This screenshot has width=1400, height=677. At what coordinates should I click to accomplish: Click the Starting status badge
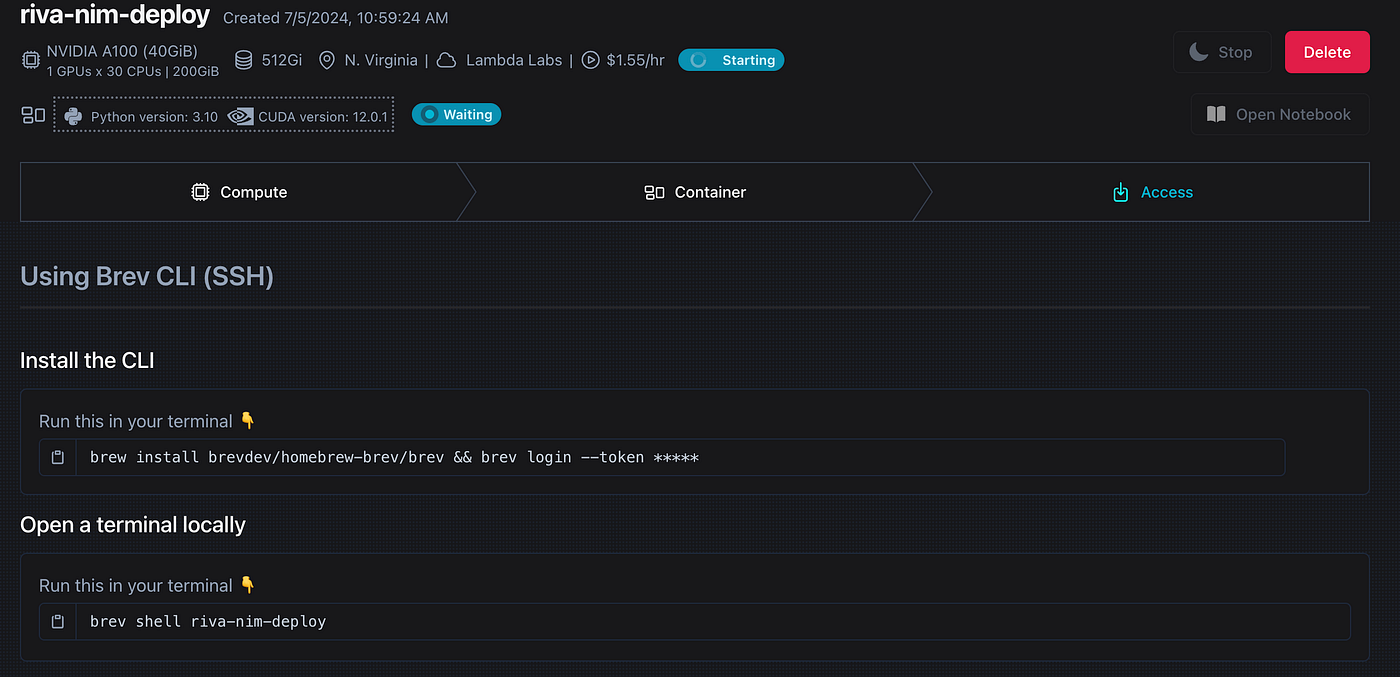point(731,60)
